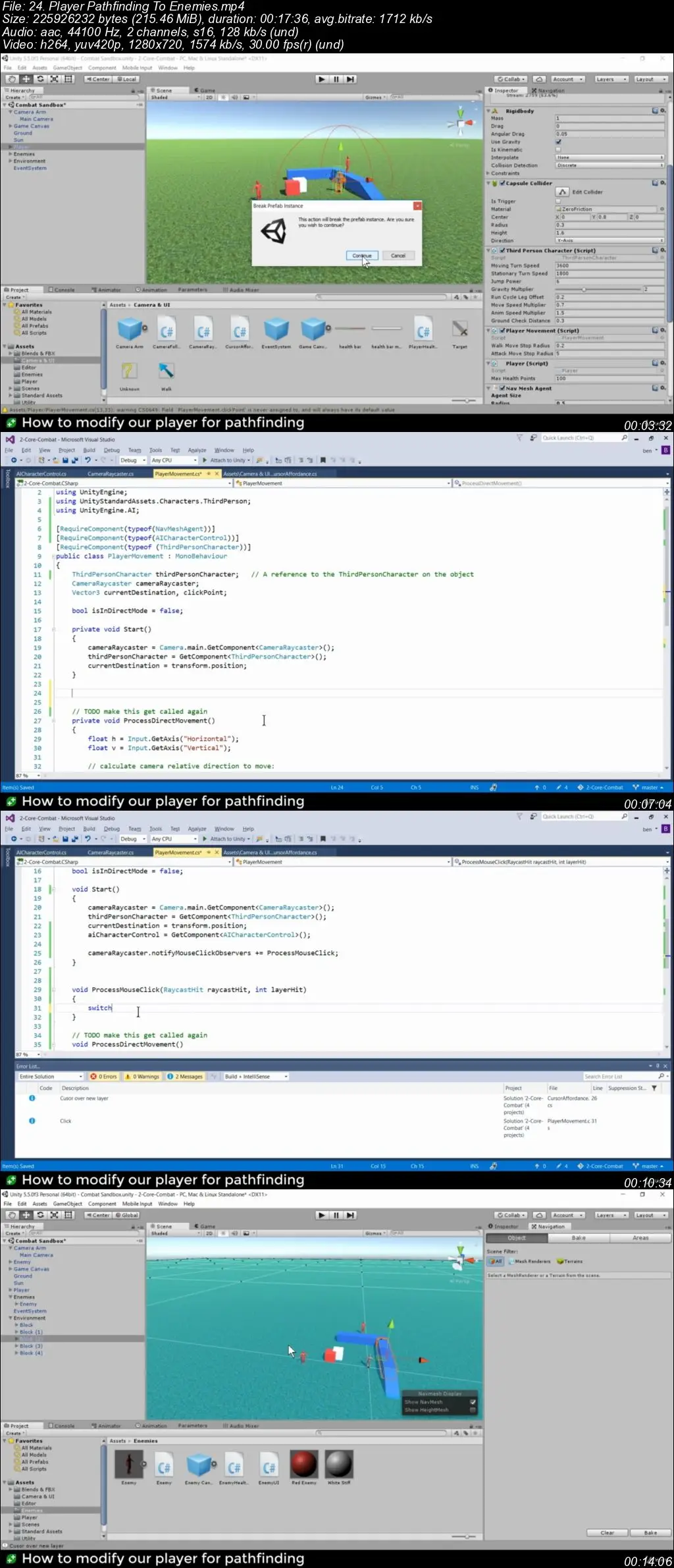Open the Navigation tab beside the Rigidbody Inspector
Image resolution: width=674 pixels, height=1568 pixels.
click(x=548, y=90)
